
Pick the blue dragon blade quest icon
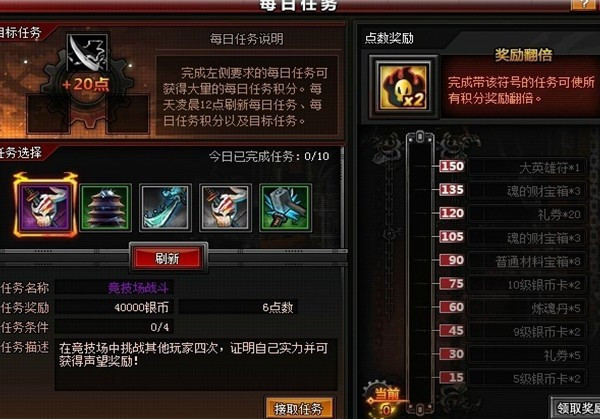(165, 208)
